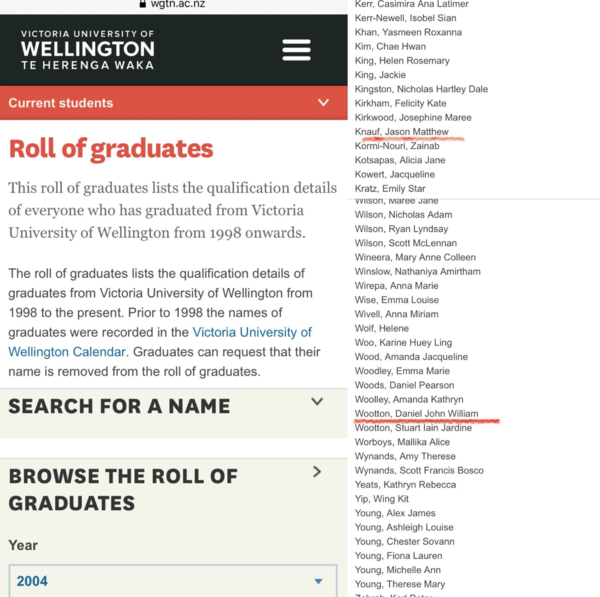Select the name Kratz, Emily Star
The image size is (600, 597).
[x=390, y=188]
